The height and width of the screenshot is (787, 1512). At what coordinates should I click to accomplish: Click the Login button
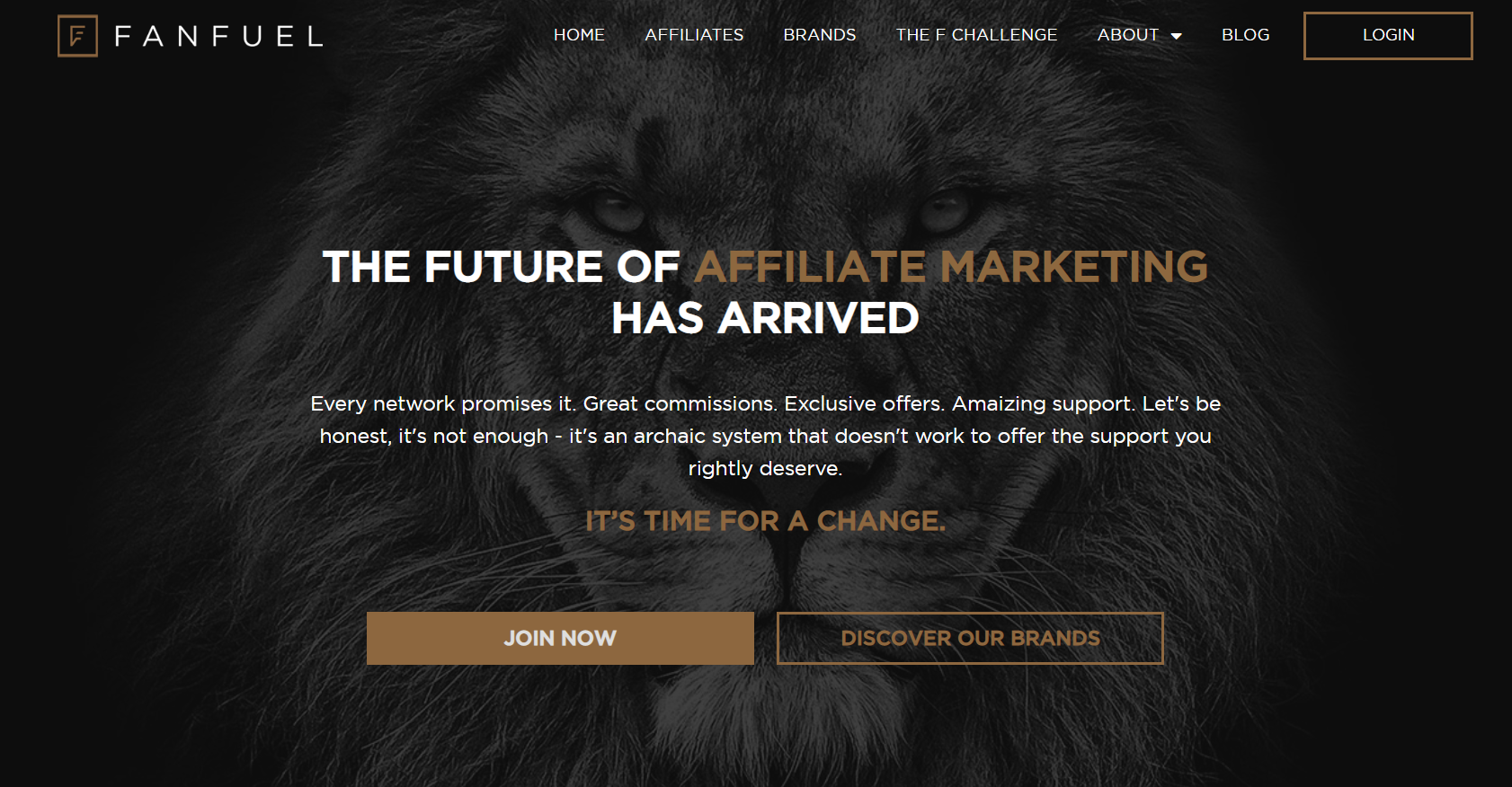click(x=1388, y=36)
